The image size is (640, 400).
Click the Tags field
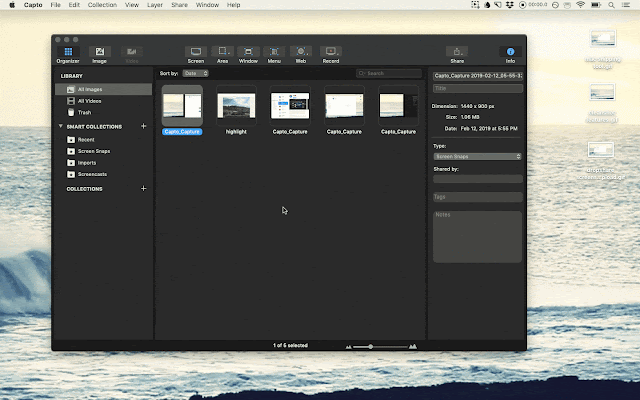coord(478,197)
